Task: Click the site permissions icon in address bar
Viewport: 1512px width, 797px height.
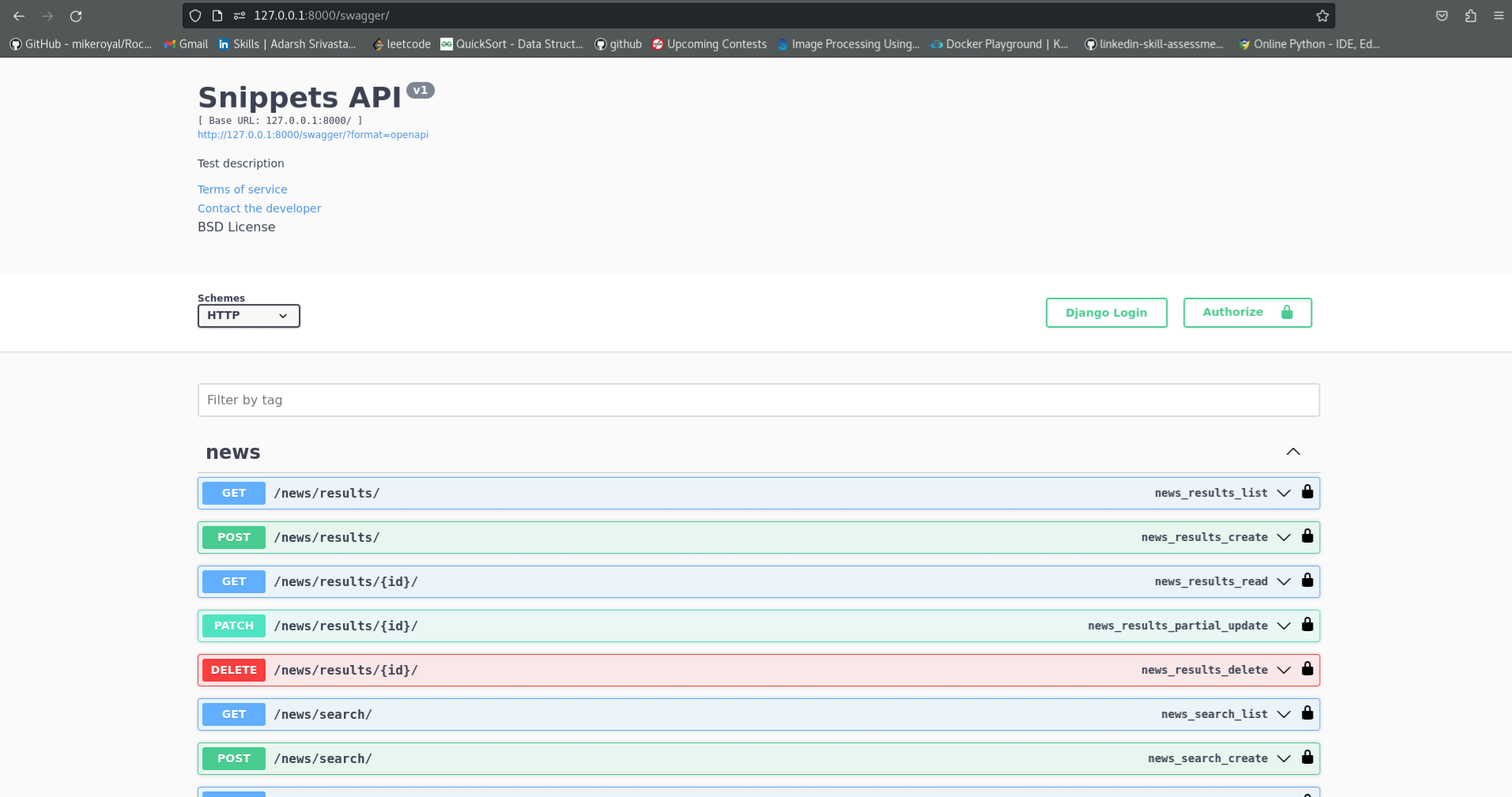Action: (239, 16)
